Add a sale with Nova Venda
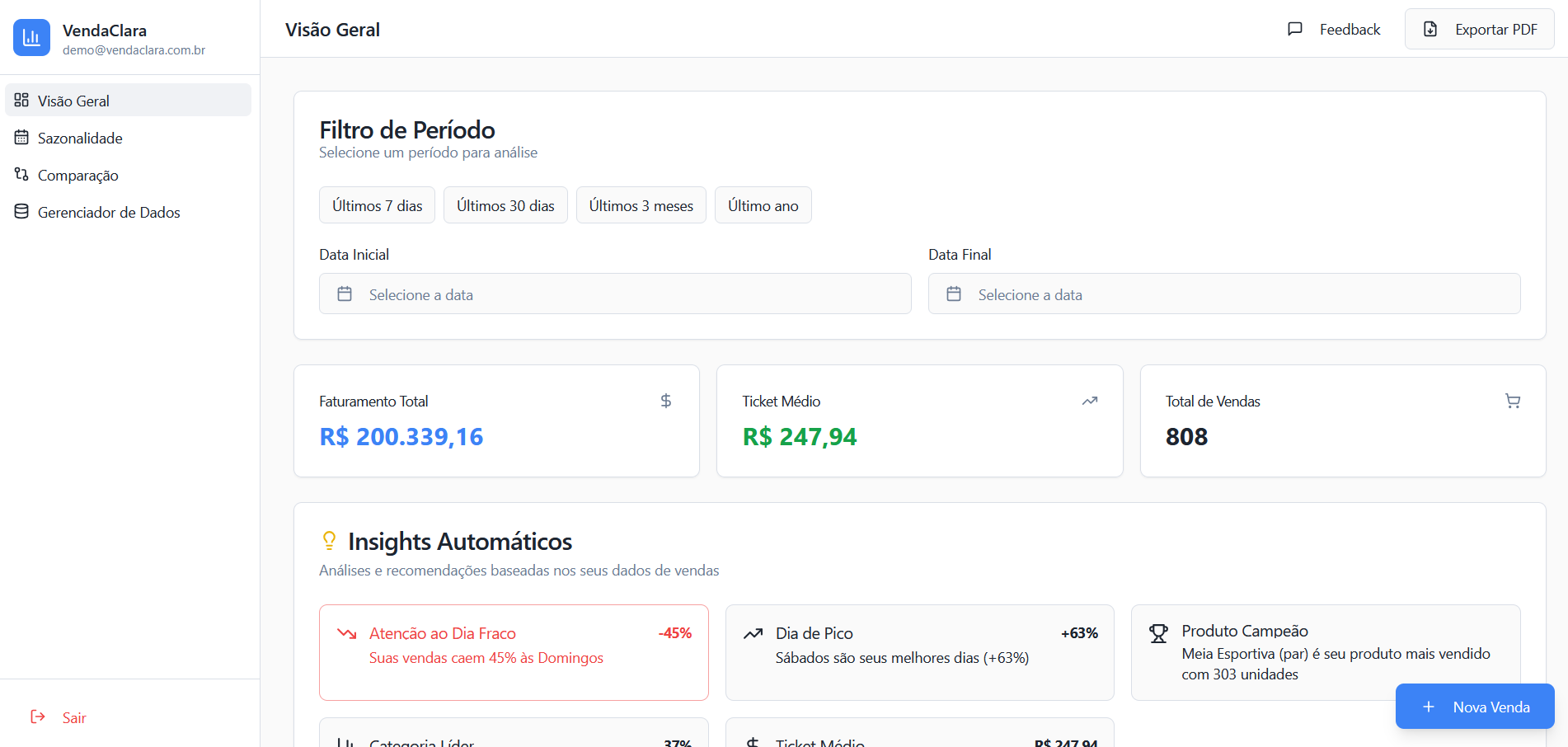The image size is (1568, 747). [1475, 707]
